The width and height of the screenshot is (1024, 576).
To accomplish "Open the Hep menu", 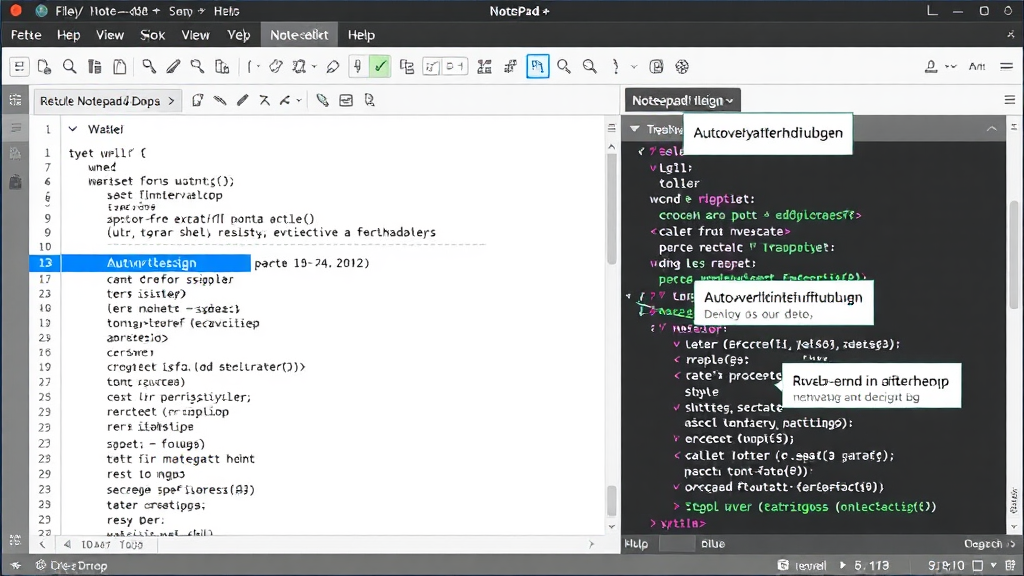I will pyautogui.click(x=69, y=35).
